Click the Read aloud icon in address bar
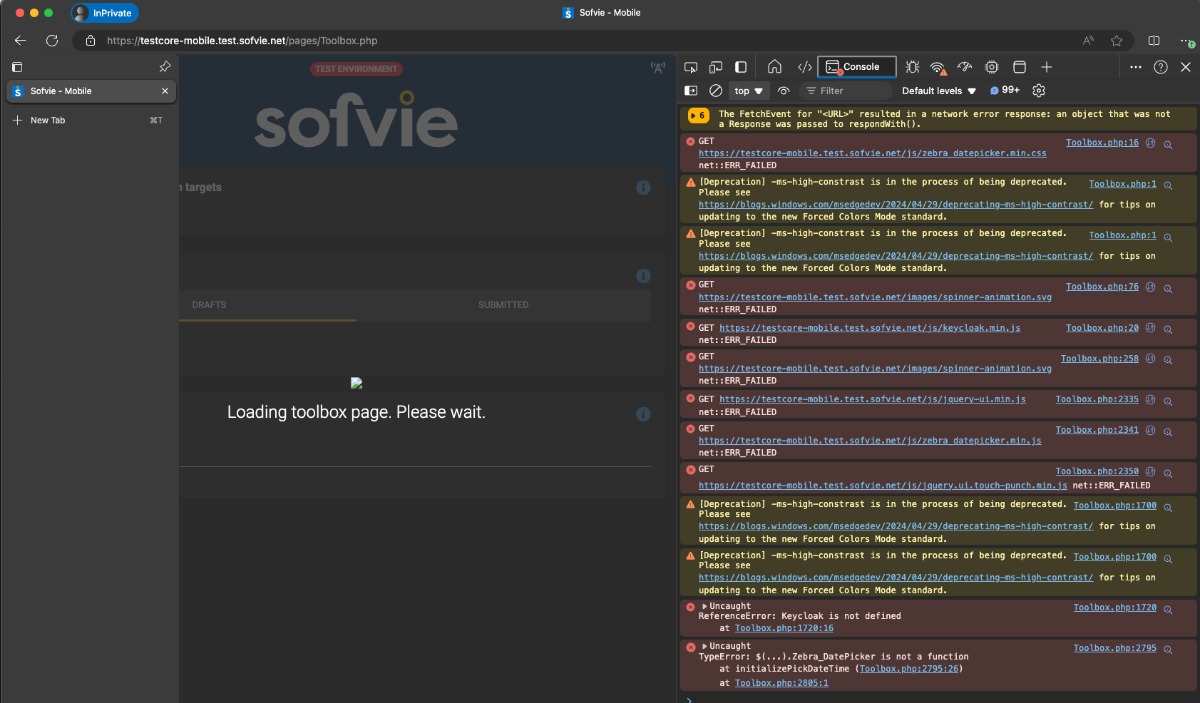 [x=1088, y=41]
